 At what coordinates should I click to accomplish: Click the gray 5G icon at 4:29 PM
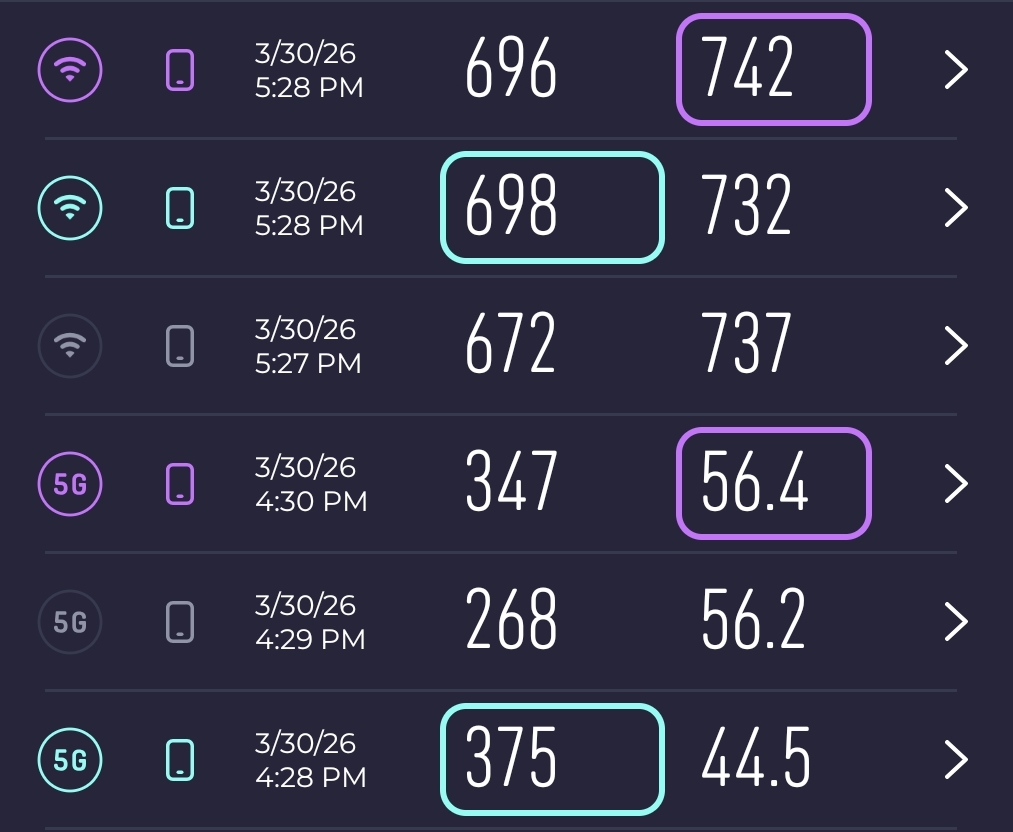69,622
